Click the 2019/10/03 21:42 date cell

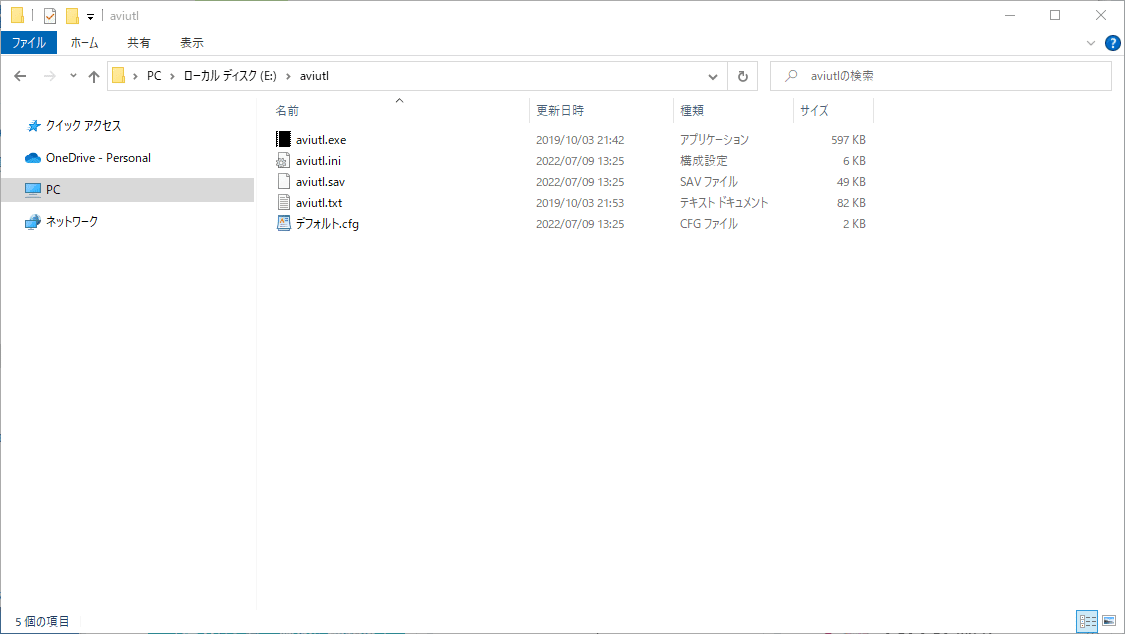click(580, 140)
